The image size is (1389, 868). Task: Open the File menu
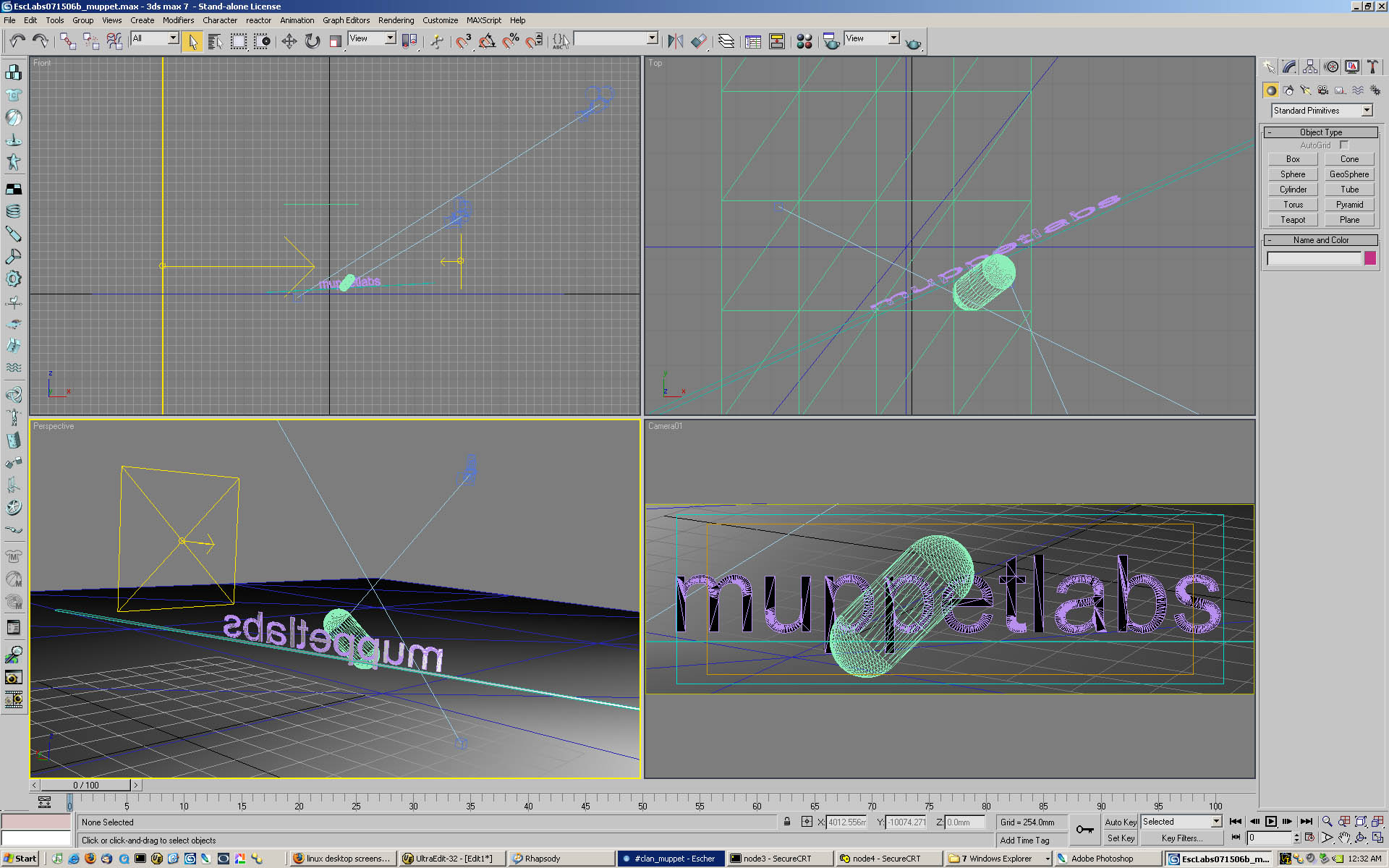(9, 20)
